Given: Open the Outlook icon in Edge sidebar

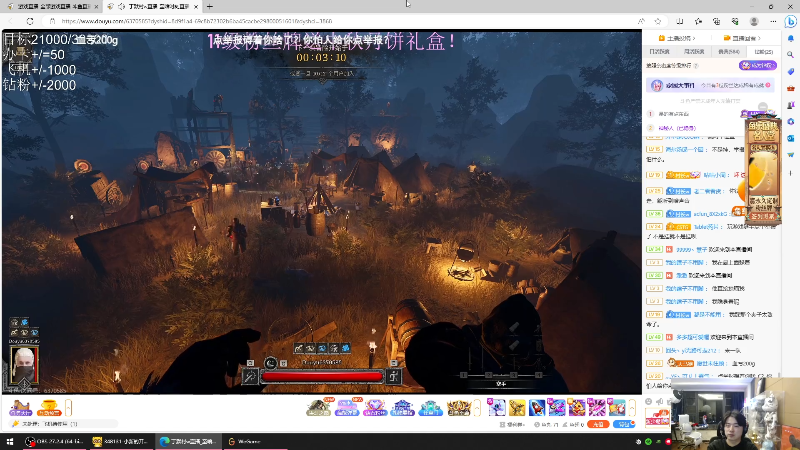Looking at the screenshot, I should pyautogui.click(x=791, y=138).
